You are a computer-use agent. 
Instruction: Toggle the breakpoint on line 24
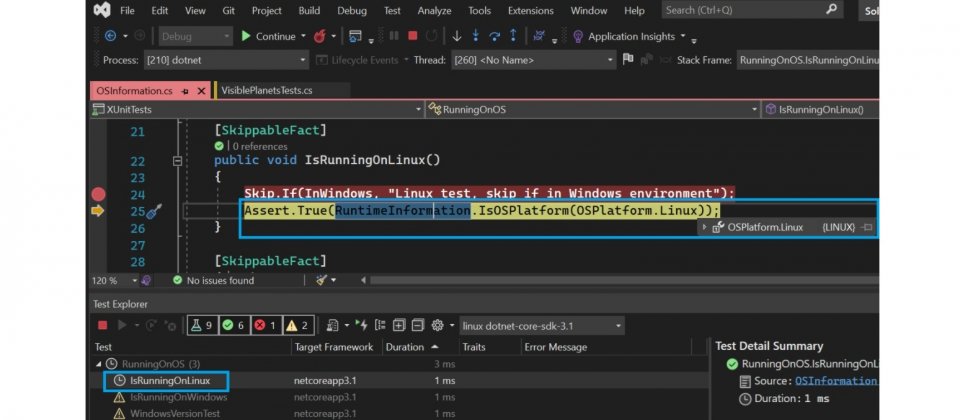98,194
